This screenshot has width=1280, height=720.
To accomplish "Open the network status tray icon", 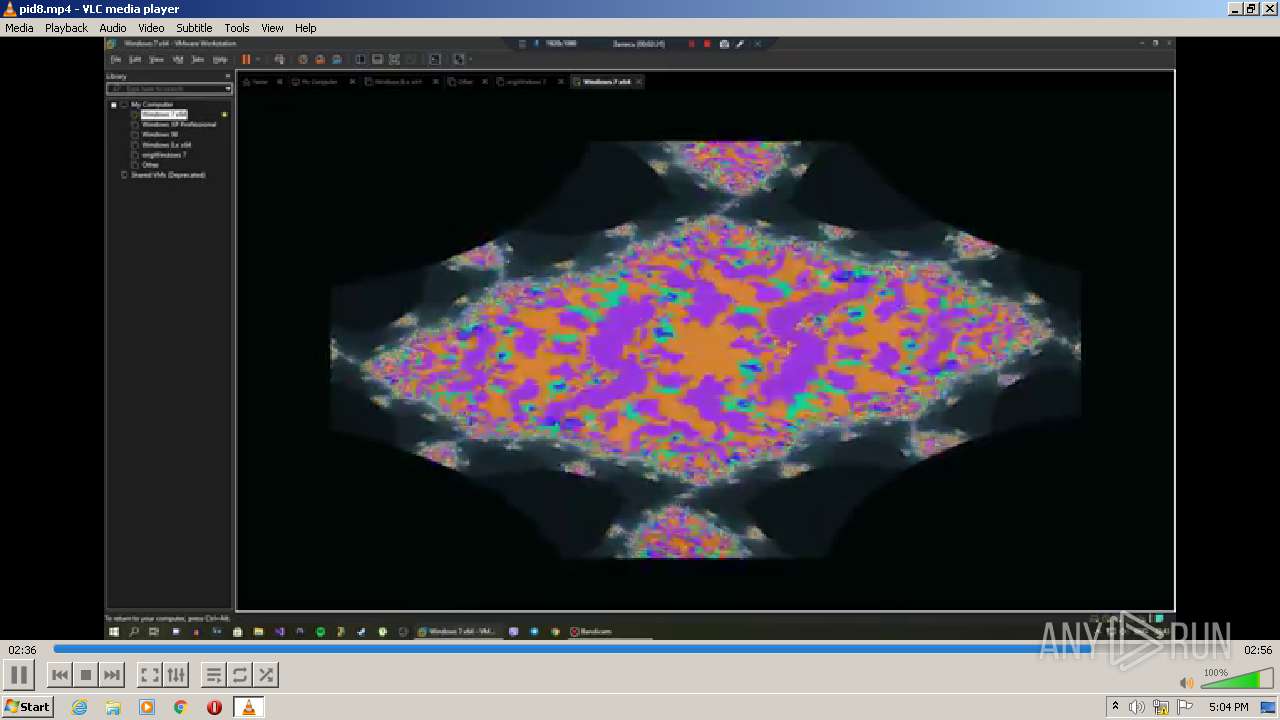I will (x=1161, y=707).
